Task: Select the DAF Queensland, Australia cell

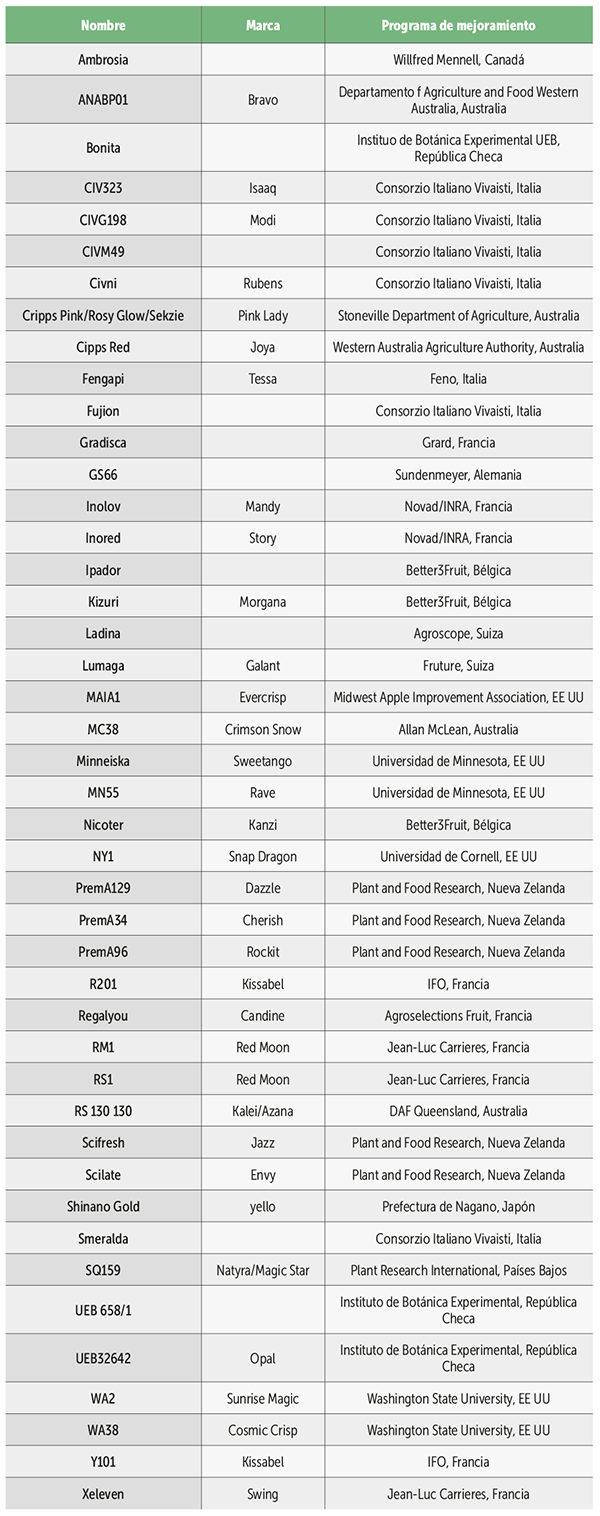Action: click(458, 1111)
